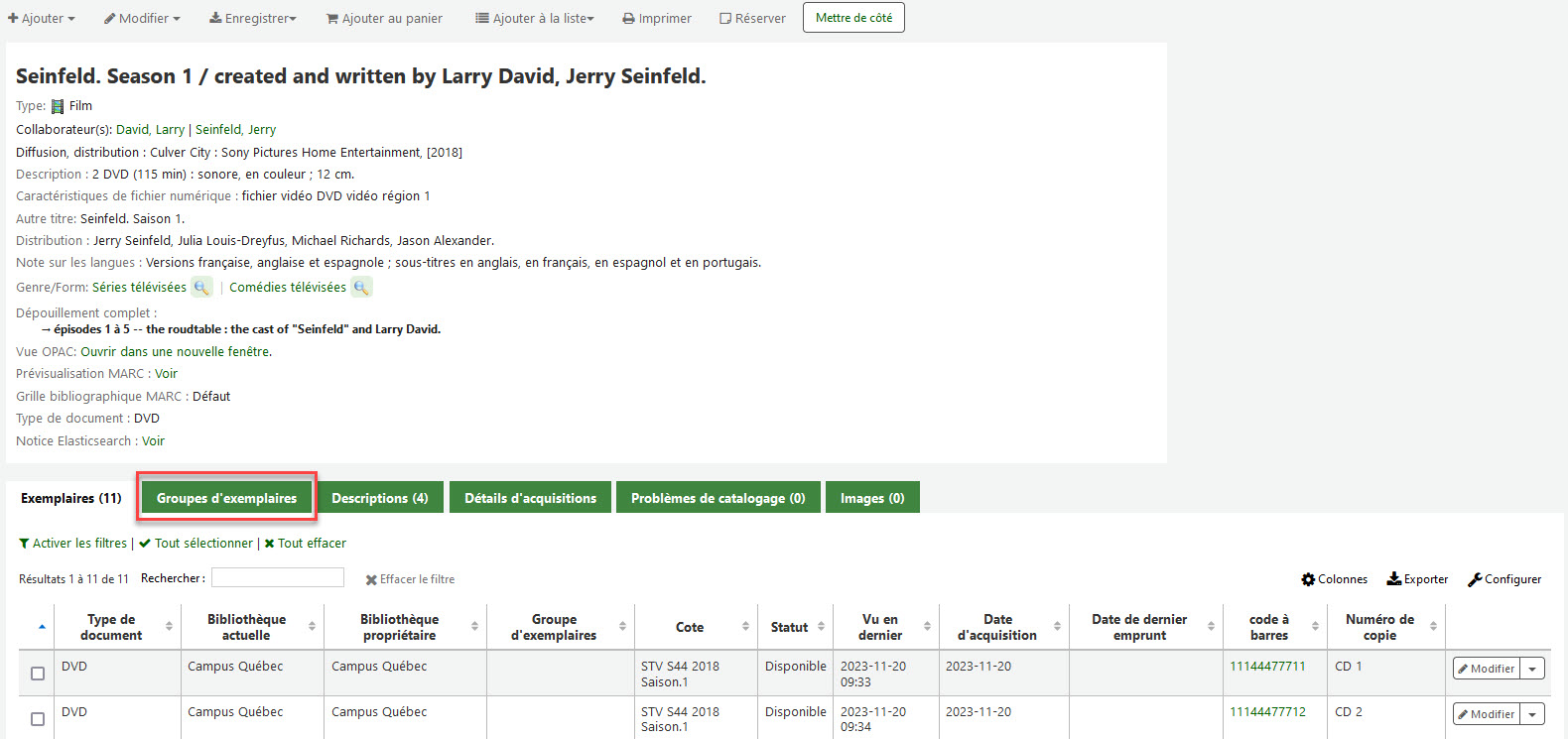Image resolution: width=1568 pixels, height=739 pixels.
Task: Sort by Date d'acquisition column
Action: [x=1004, y=627]
